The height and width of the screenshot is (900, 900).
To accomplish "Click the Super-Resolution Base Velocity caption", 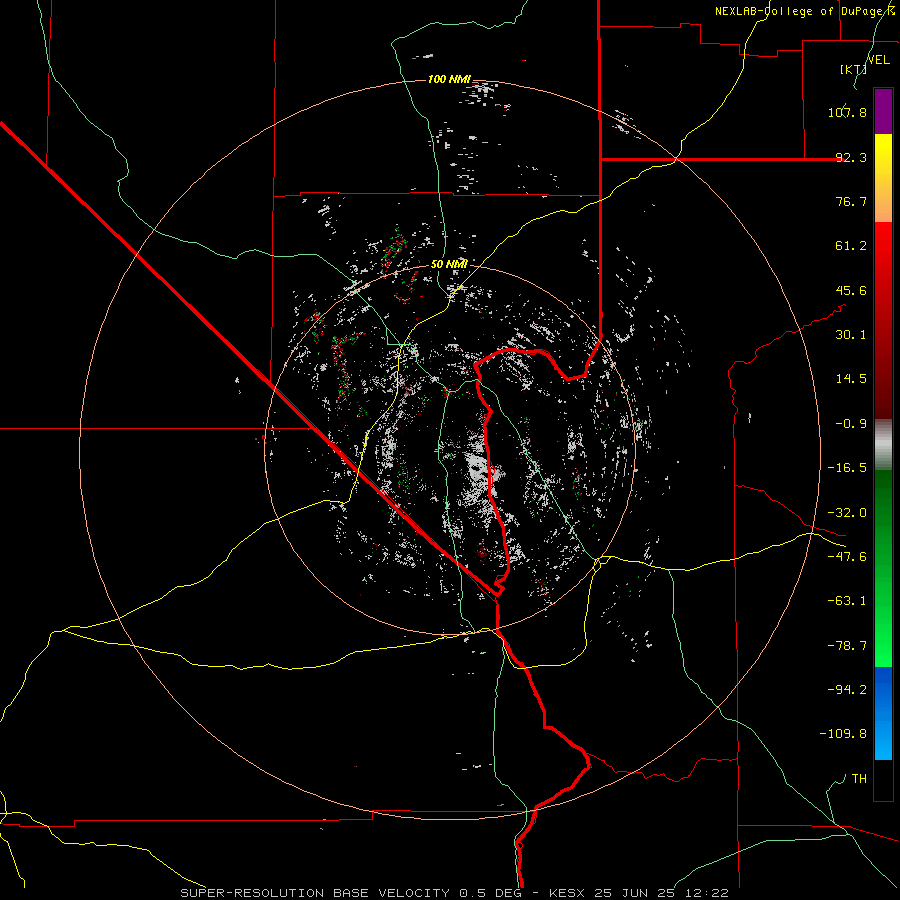I will (x=455, y=893).
